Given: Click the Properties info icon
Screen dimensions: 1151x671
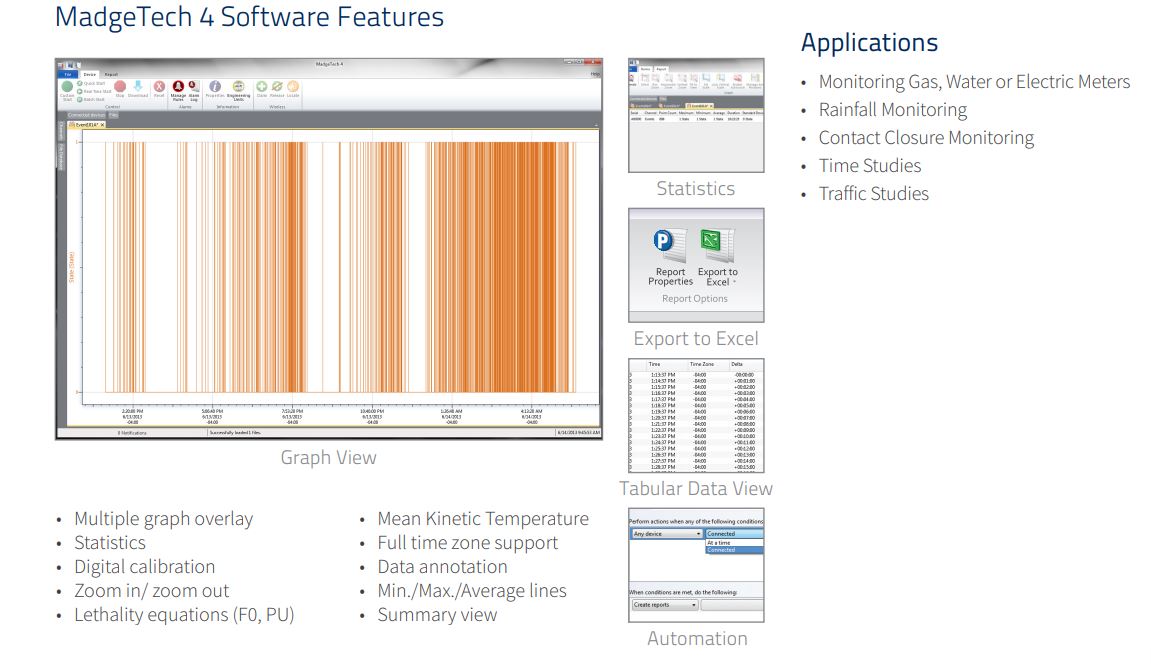Looking at the screenshot, I should coord(215,87).
